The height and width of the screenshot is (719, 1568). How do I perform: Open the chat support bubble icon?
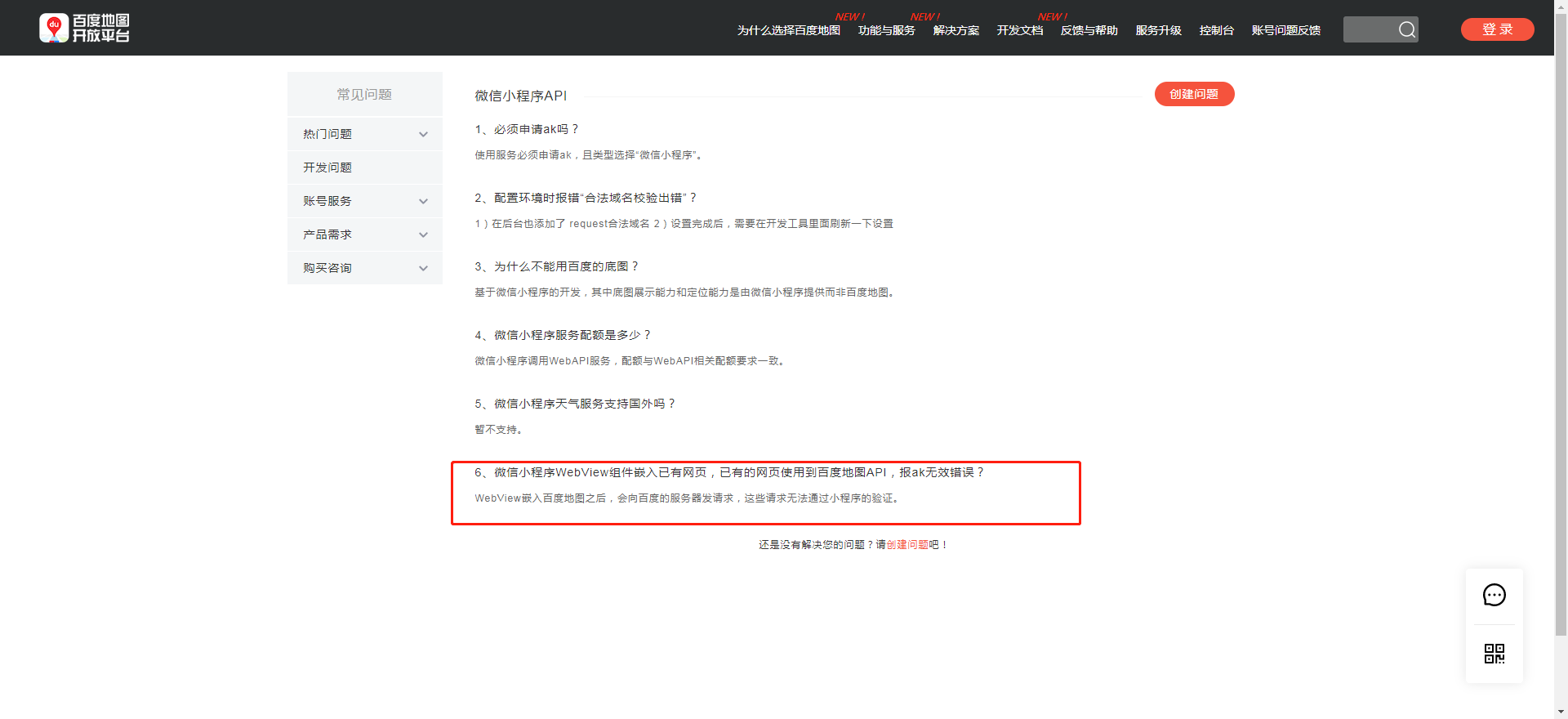click(x=1494, y=595)
